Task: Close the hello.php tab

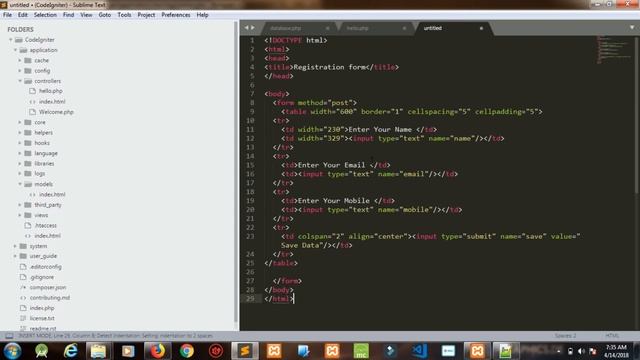Action: pyautogui.click(x=404, y=28)
